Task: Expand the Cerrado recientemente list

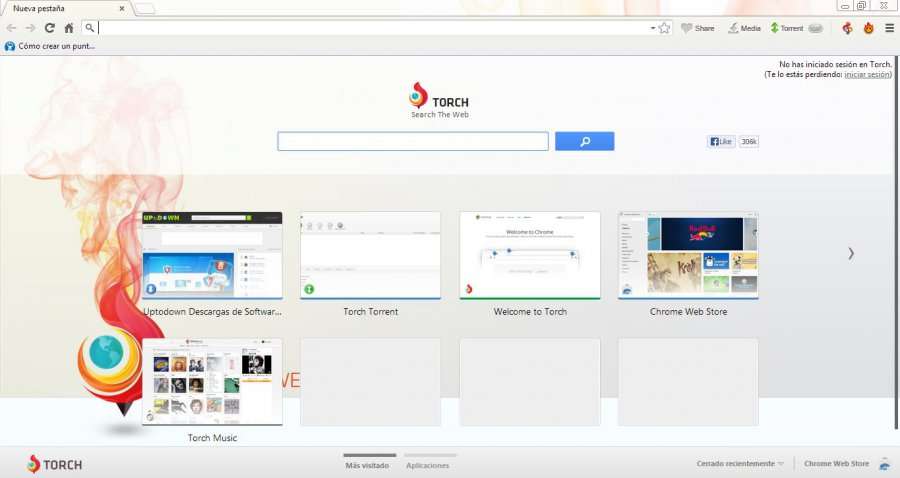Action: tap(740, 464)
